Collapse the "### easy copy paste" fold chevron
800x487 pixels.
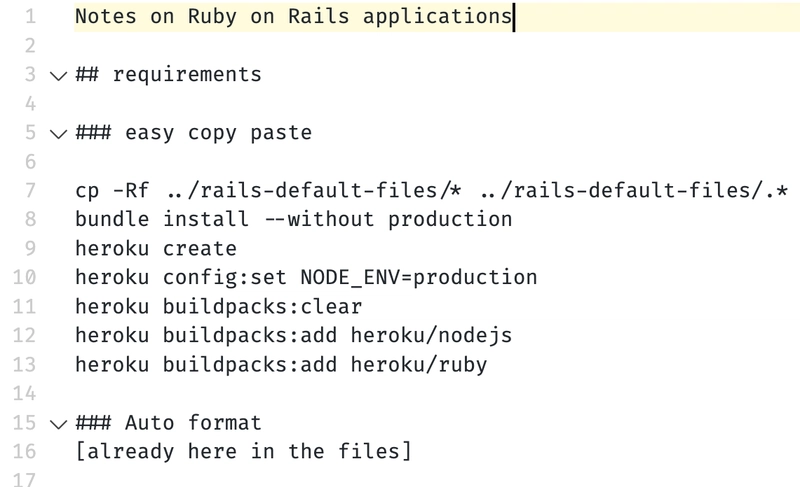coord(59,134)
